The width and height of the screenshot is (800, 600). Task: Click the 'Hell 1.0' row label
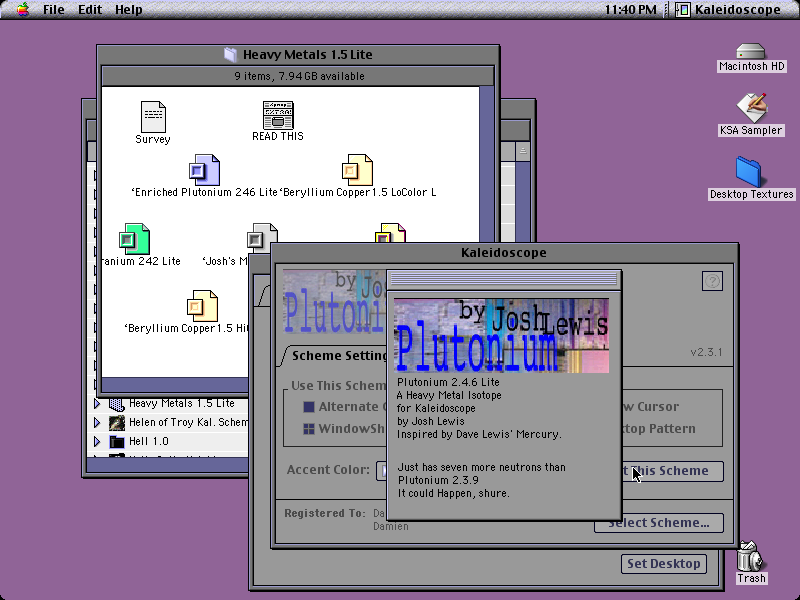(x=148, y=441)
